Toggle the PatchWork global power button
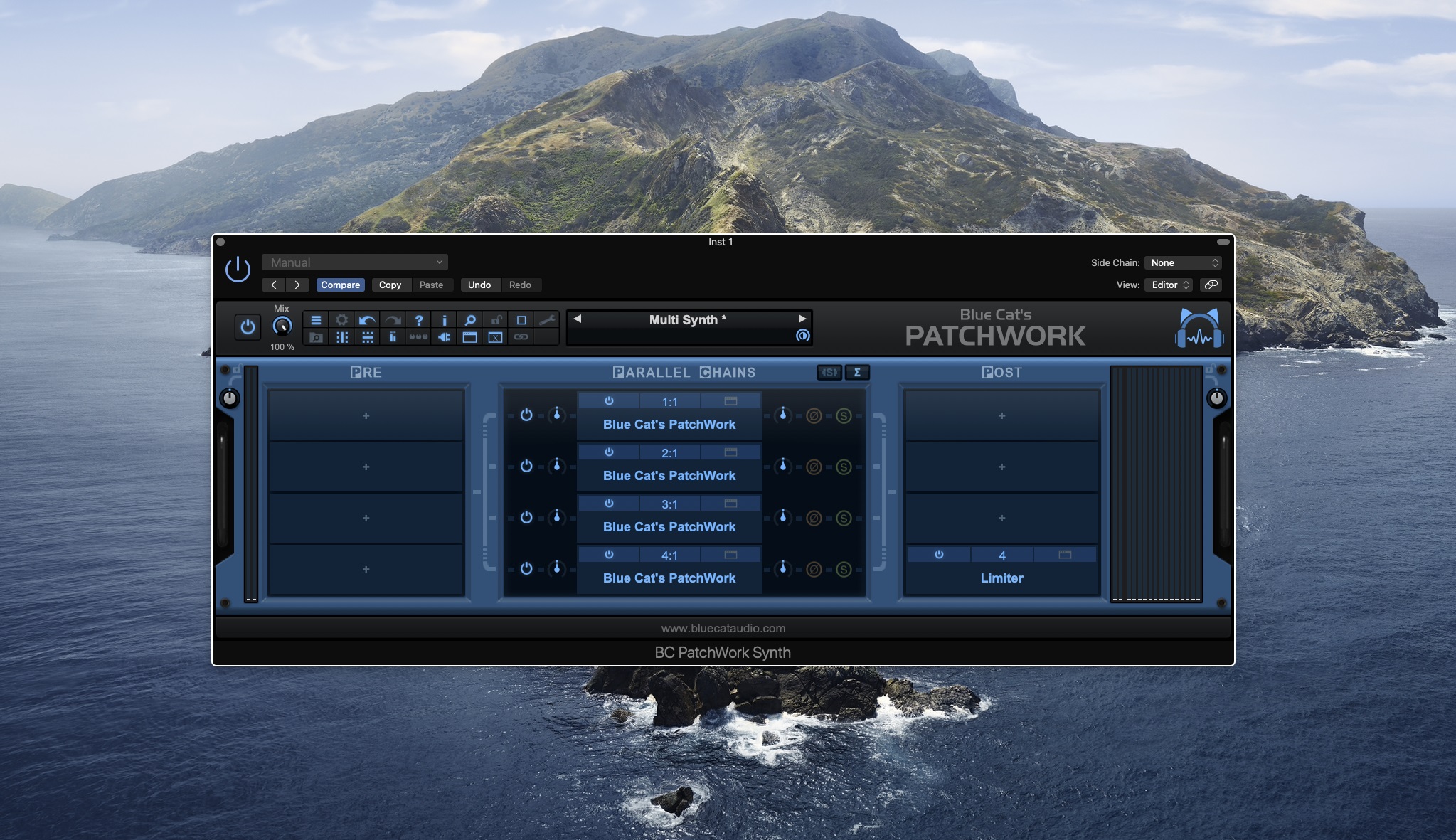1456x840 pixels. coord(248,327)
